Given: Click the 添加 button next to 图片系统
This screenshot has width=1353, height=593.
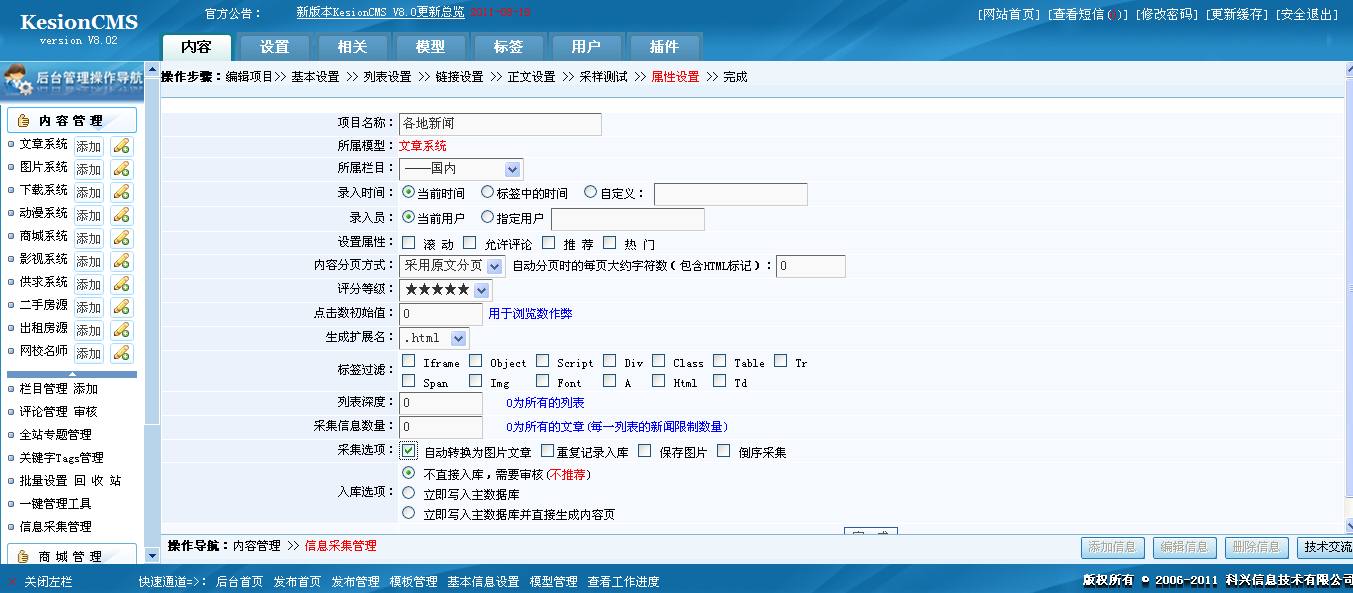Looking at the screenshot, I should tap(89, 169).
